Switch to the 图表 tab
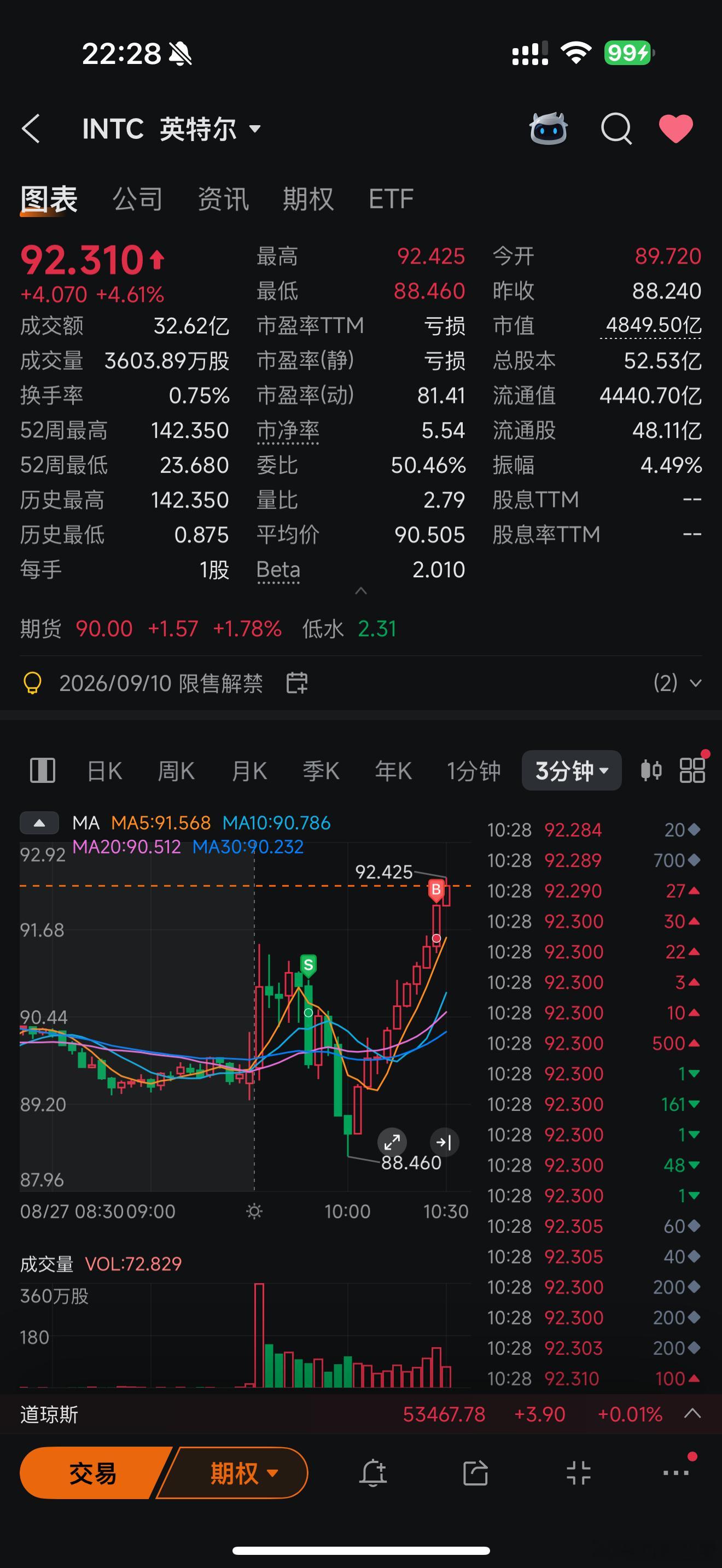 point(49,200)
